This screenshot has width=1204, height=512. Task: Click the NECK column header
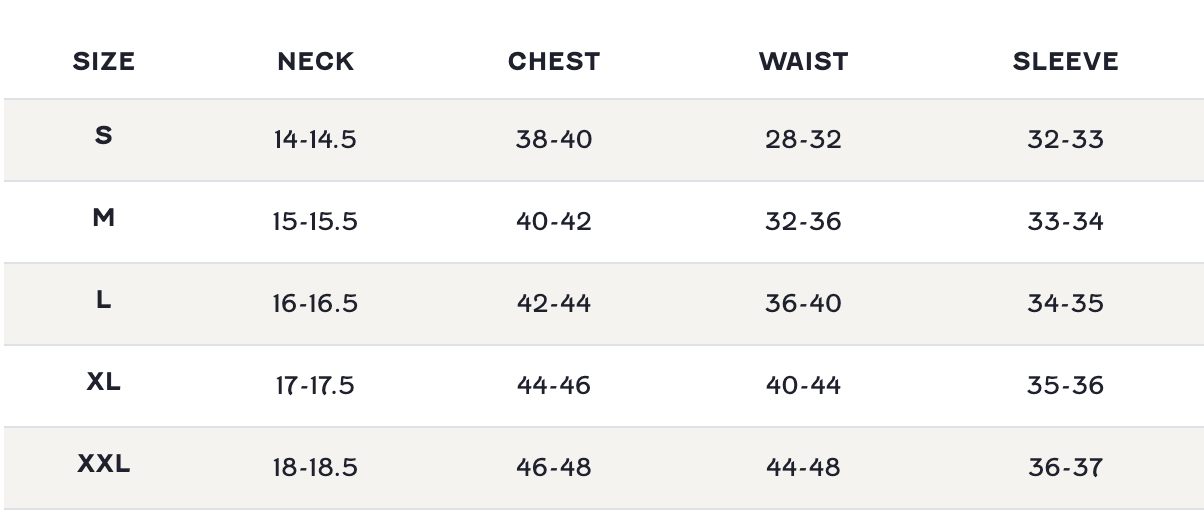click(x=315, y=62)
